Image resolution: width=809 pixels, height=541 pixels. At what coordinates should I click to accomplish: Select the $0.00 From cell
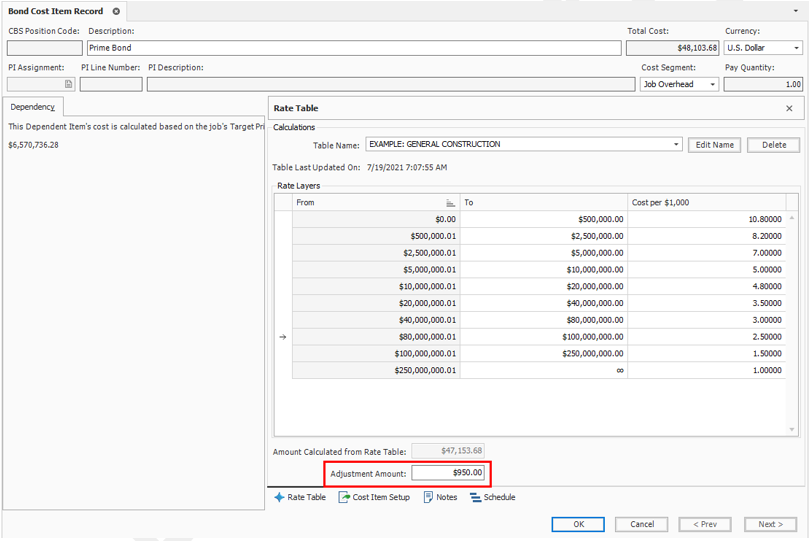coord(376,219)
